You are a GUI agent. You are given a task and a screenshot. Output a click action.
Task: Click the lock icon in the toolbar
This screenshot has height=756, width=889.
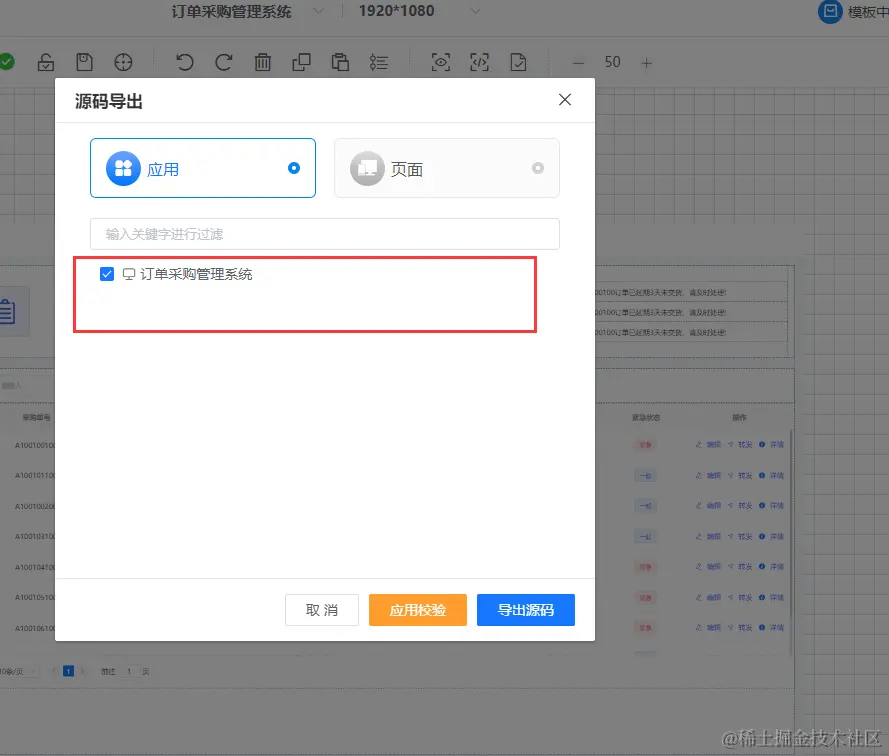coord(46,62)
